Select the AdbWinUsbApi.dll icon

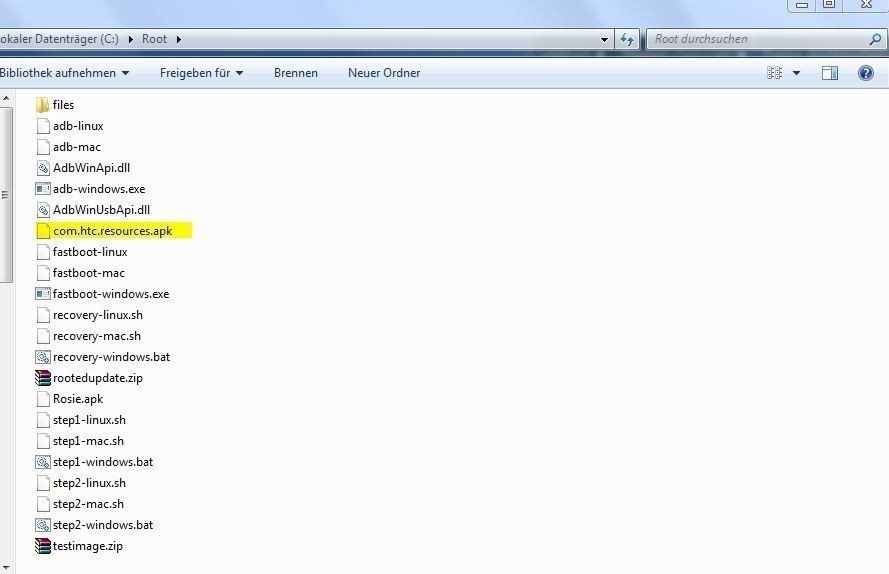(43, 210)
